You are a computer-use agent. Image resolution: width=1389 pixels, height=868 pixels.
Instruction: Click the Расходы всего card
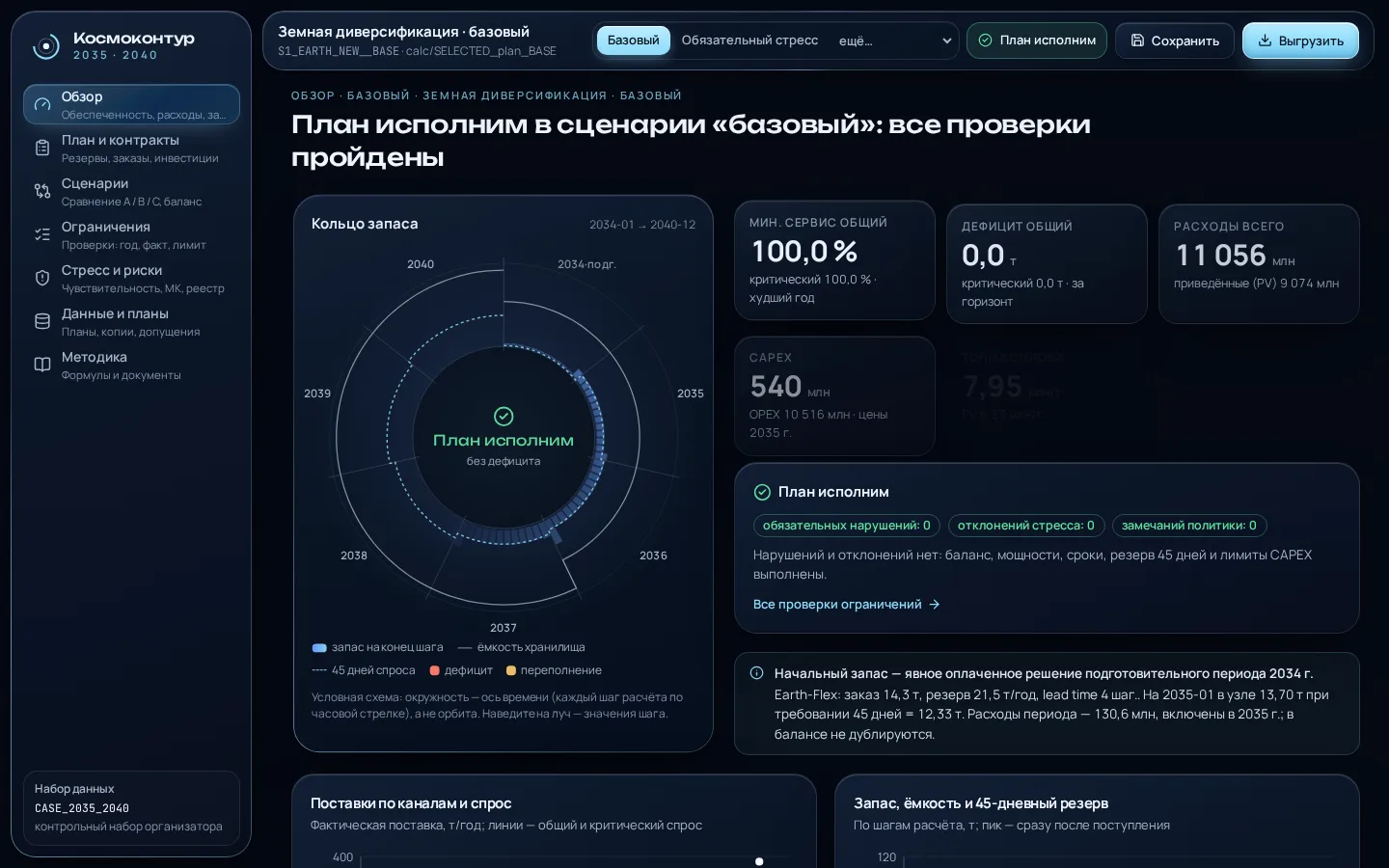click(x=1259, y=263)
